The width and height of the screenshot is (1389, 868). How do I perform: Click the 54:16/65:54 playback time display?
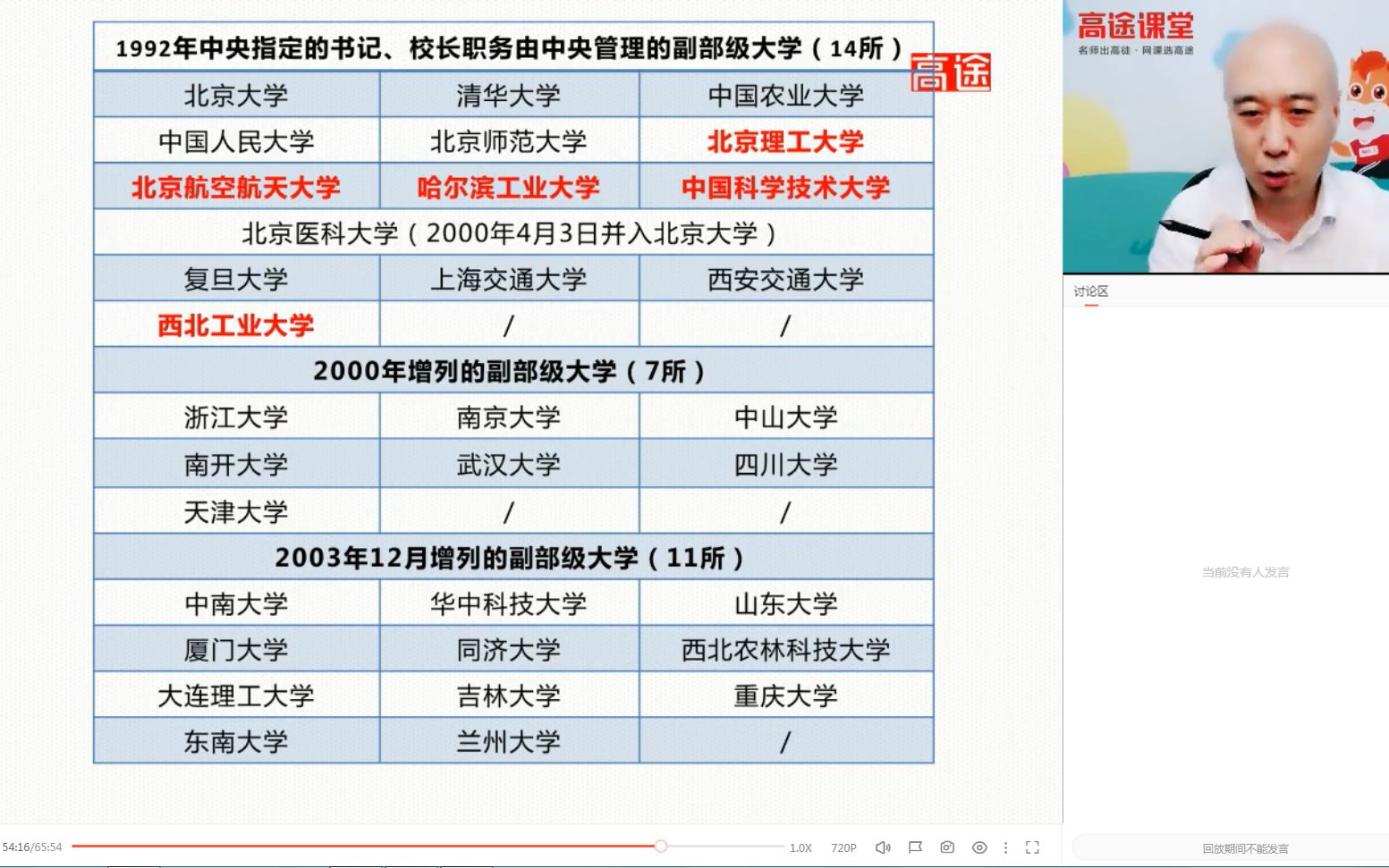coord(32,847)
